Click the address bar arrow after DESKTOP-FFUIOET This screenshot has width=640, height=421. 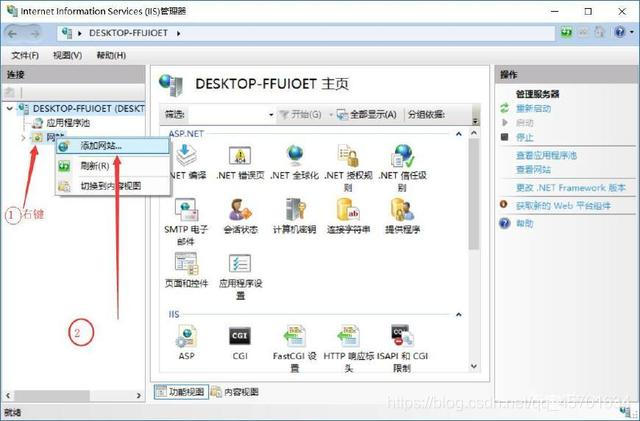pyautogui.click(x=178, y=33)
